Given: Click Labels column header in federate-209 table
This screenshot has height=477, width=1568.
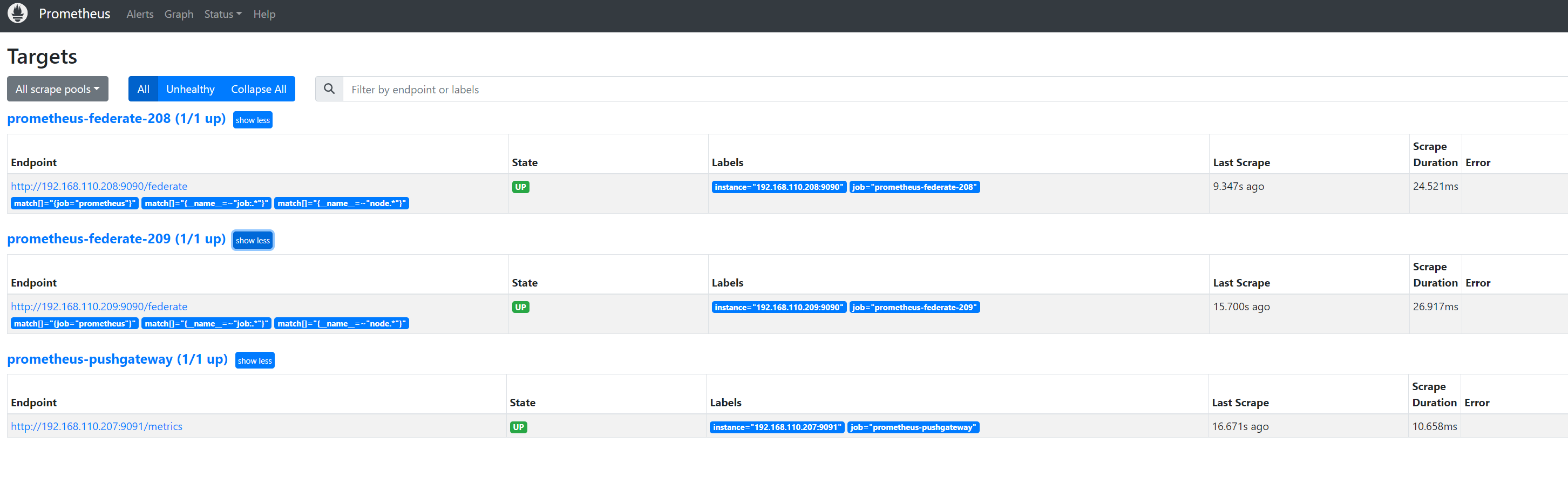Looking at the screenshot, I should [x=728, y=283].
